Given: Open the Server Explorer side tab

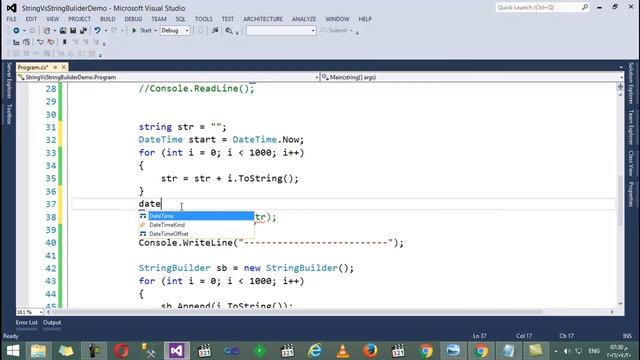Looking at the screenshot, I should (9, 80).
